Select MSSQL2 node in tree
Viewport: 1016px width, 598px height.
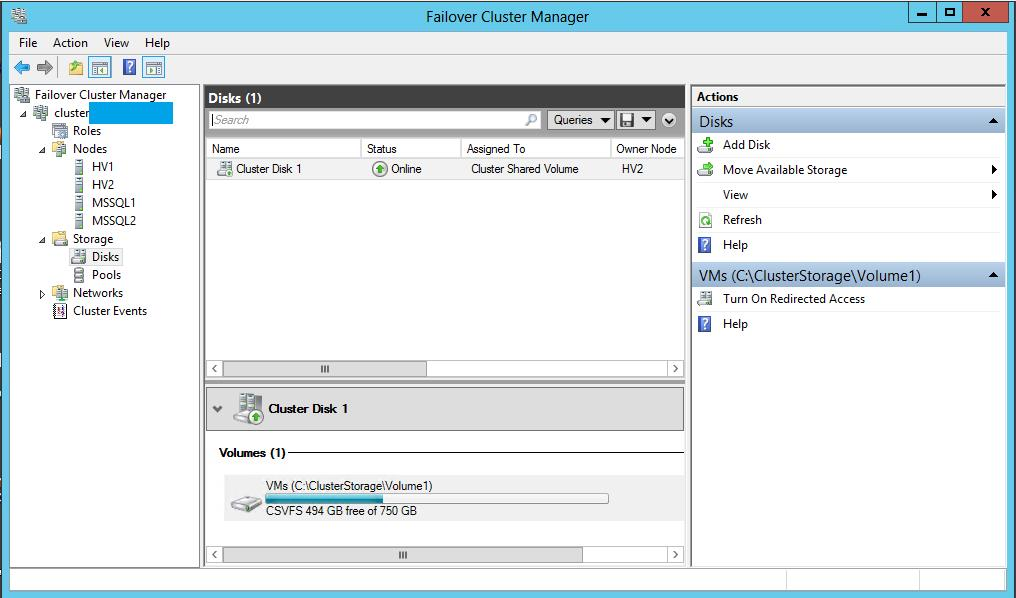pos(113,221)
